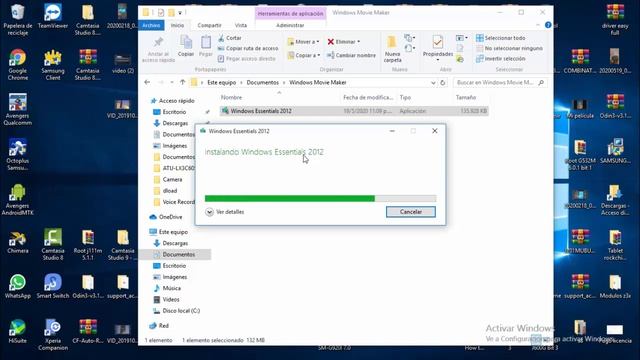Screen dimensions: 640x360
Task: Click Este equipo in the address breadcrumb
Action: pos(221,82)
